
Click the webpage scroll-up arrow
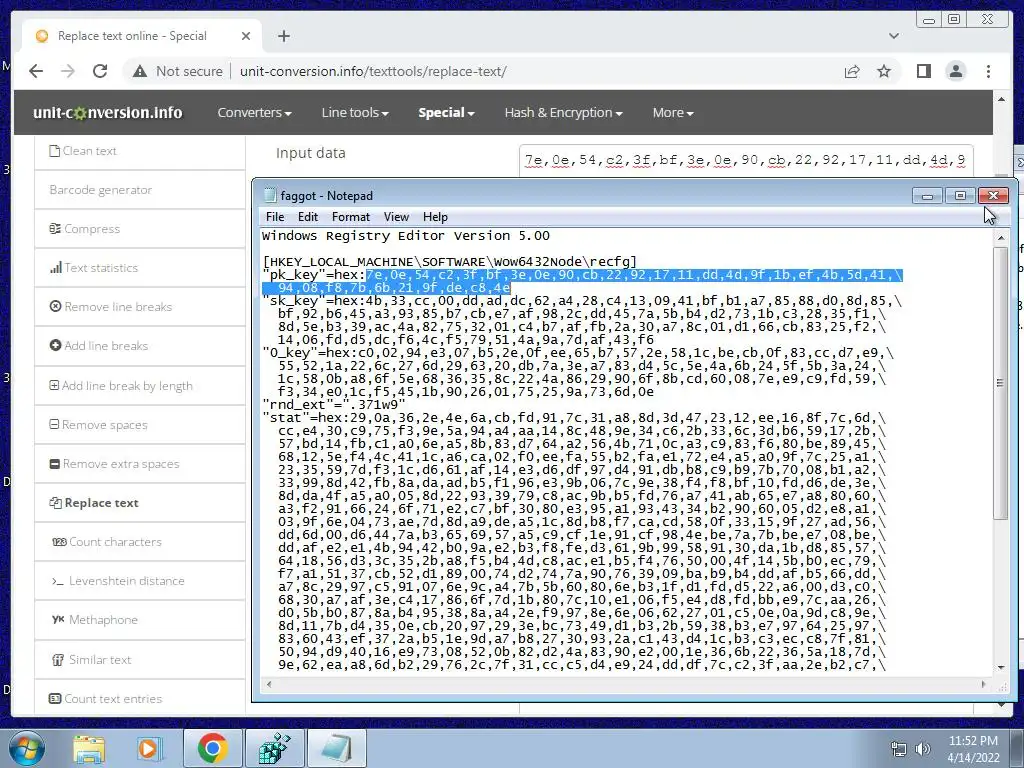(x=1001, y=99)
